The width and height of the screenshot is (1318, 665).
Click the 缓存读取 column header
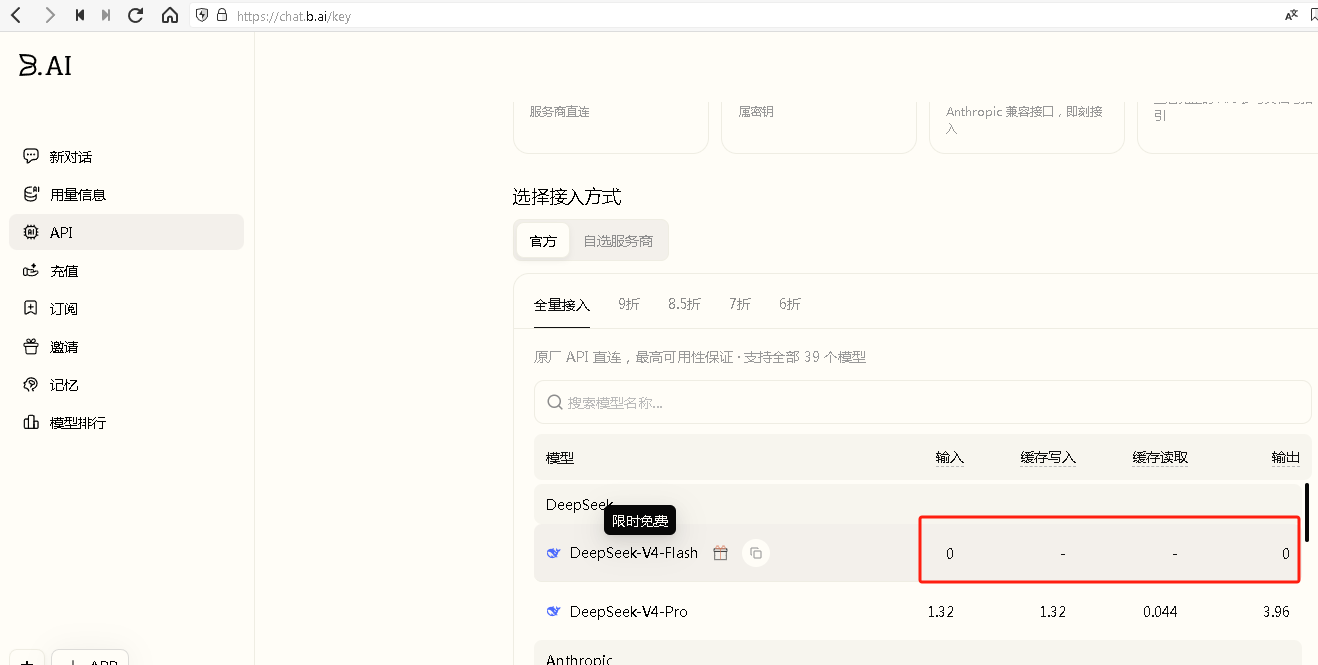pyautogui.click(x=1160, y=458)
